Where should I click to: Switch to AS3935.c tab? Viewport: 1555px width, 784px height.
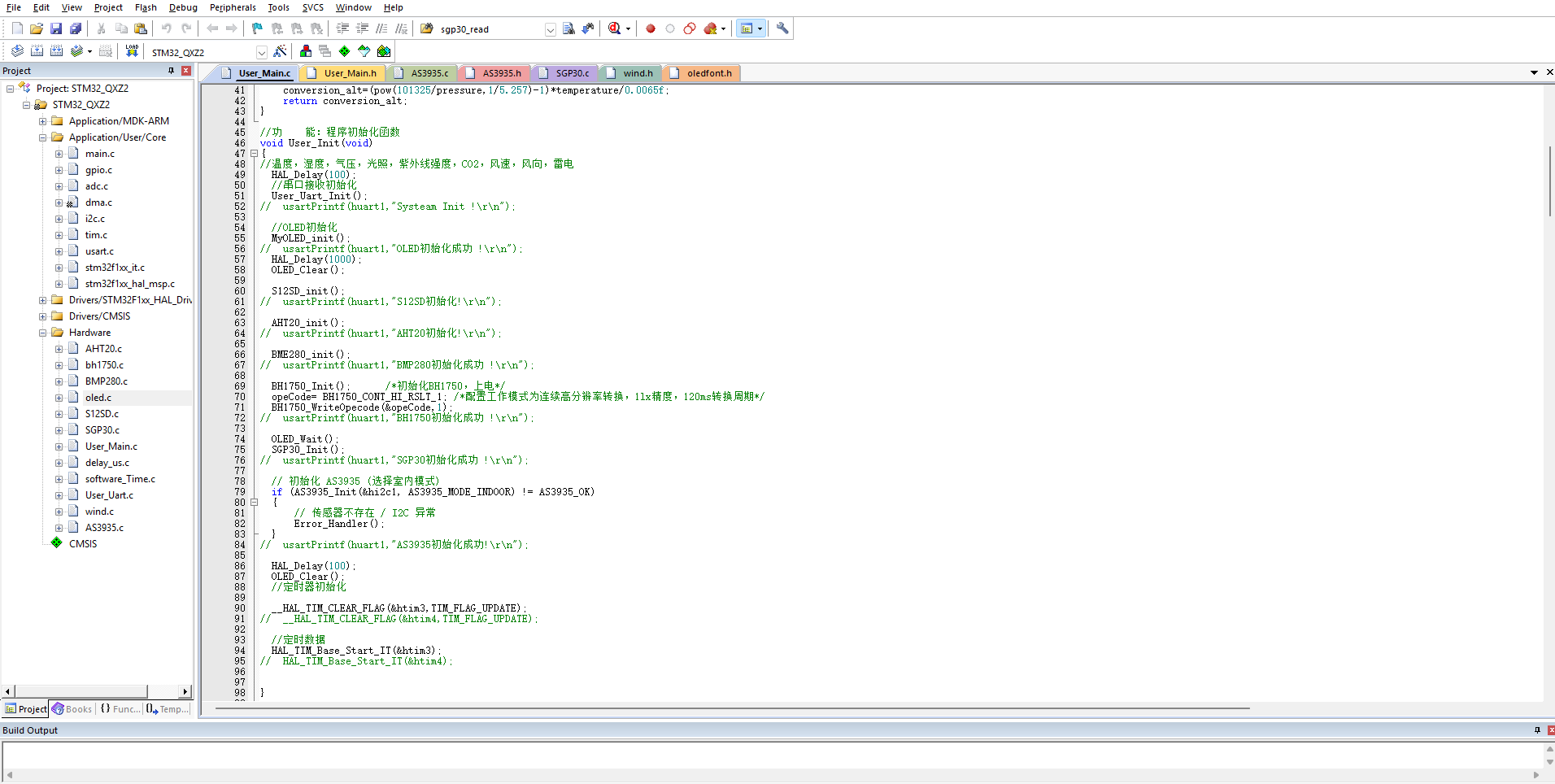point(421,73)
